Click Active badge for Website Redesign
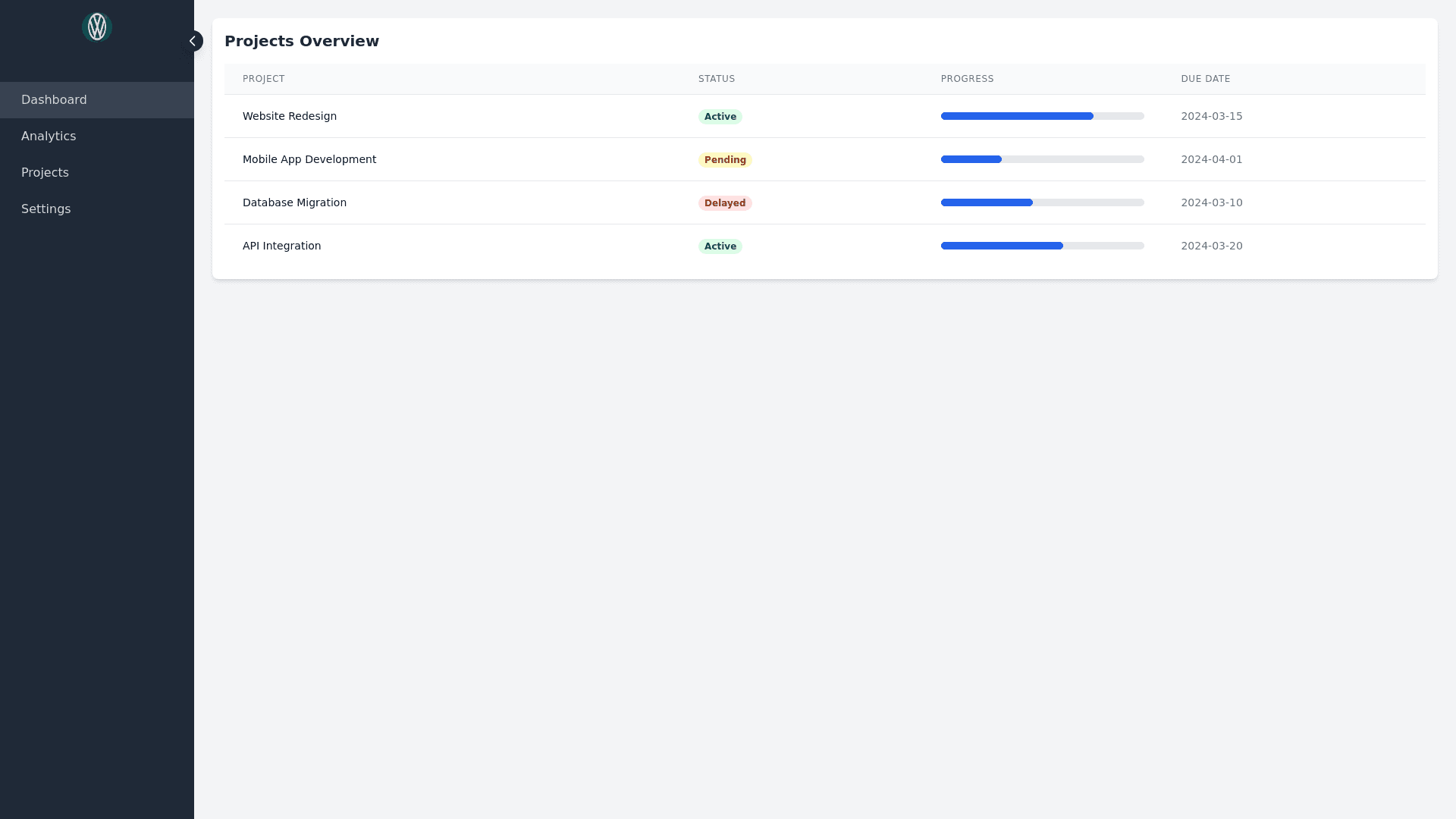The width and height of the screenshot is (1456, 819). [x=720, y=117]
